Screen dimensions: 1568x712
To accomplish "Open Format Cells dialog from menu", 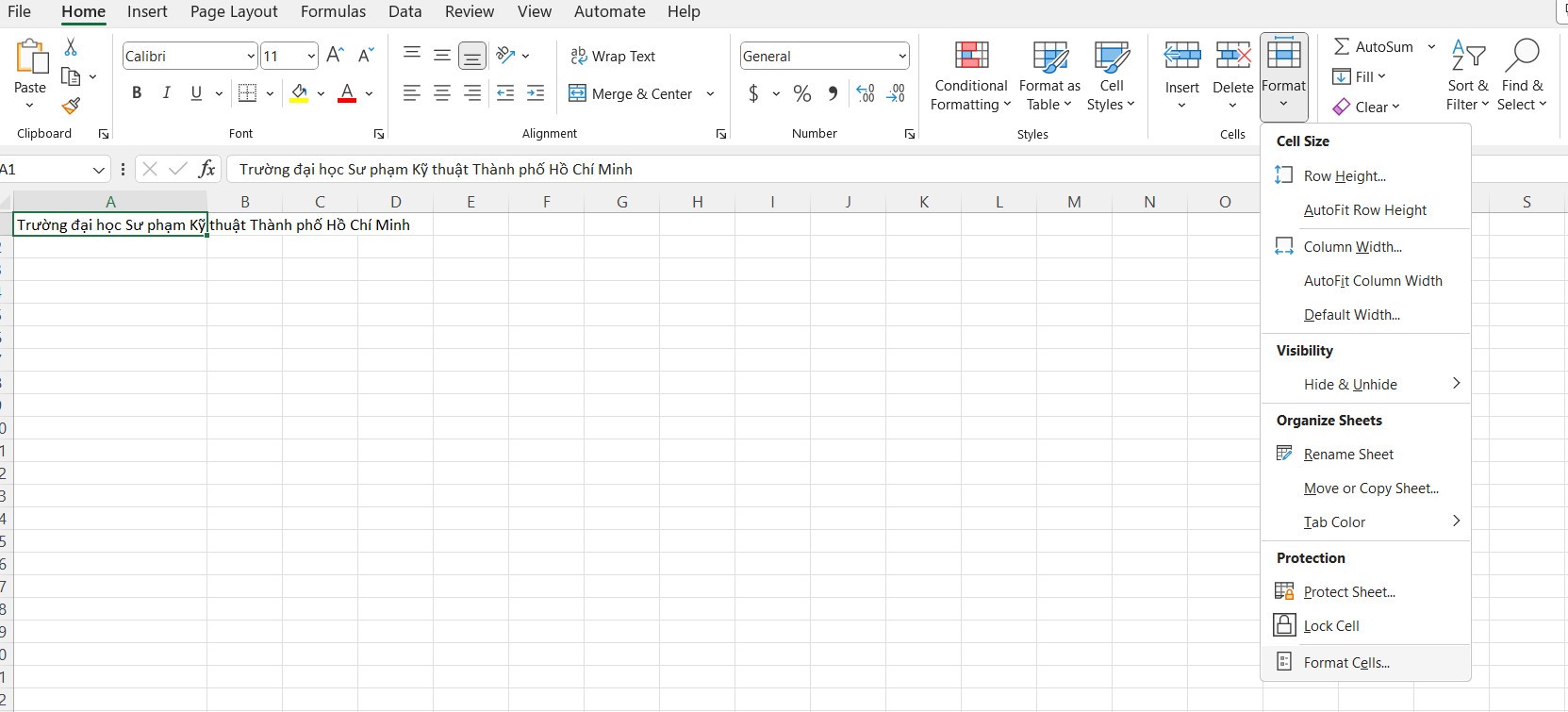I will tap(1365, 662).
